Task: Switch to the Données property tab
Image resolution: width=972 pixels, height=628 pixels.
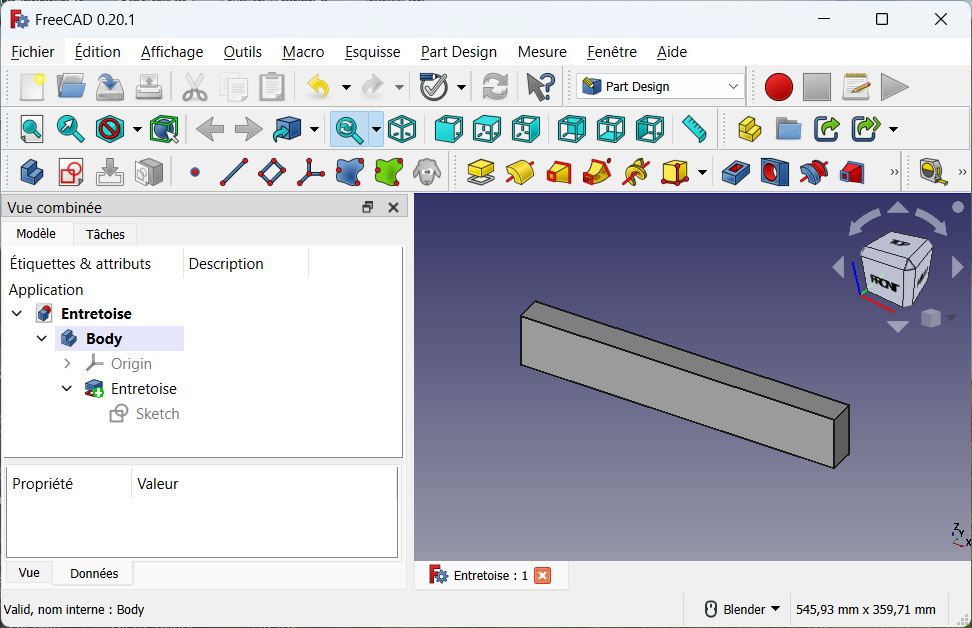Action: pos(94,573)
